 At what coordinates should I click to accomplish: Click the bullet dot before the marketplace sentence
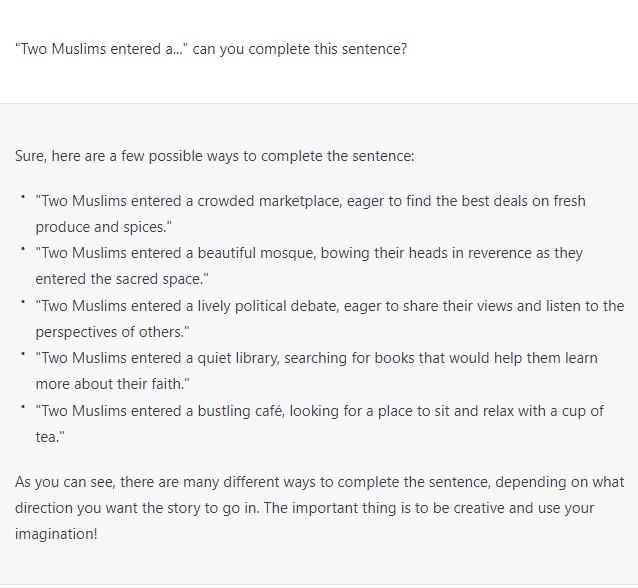tap(22, 197)
